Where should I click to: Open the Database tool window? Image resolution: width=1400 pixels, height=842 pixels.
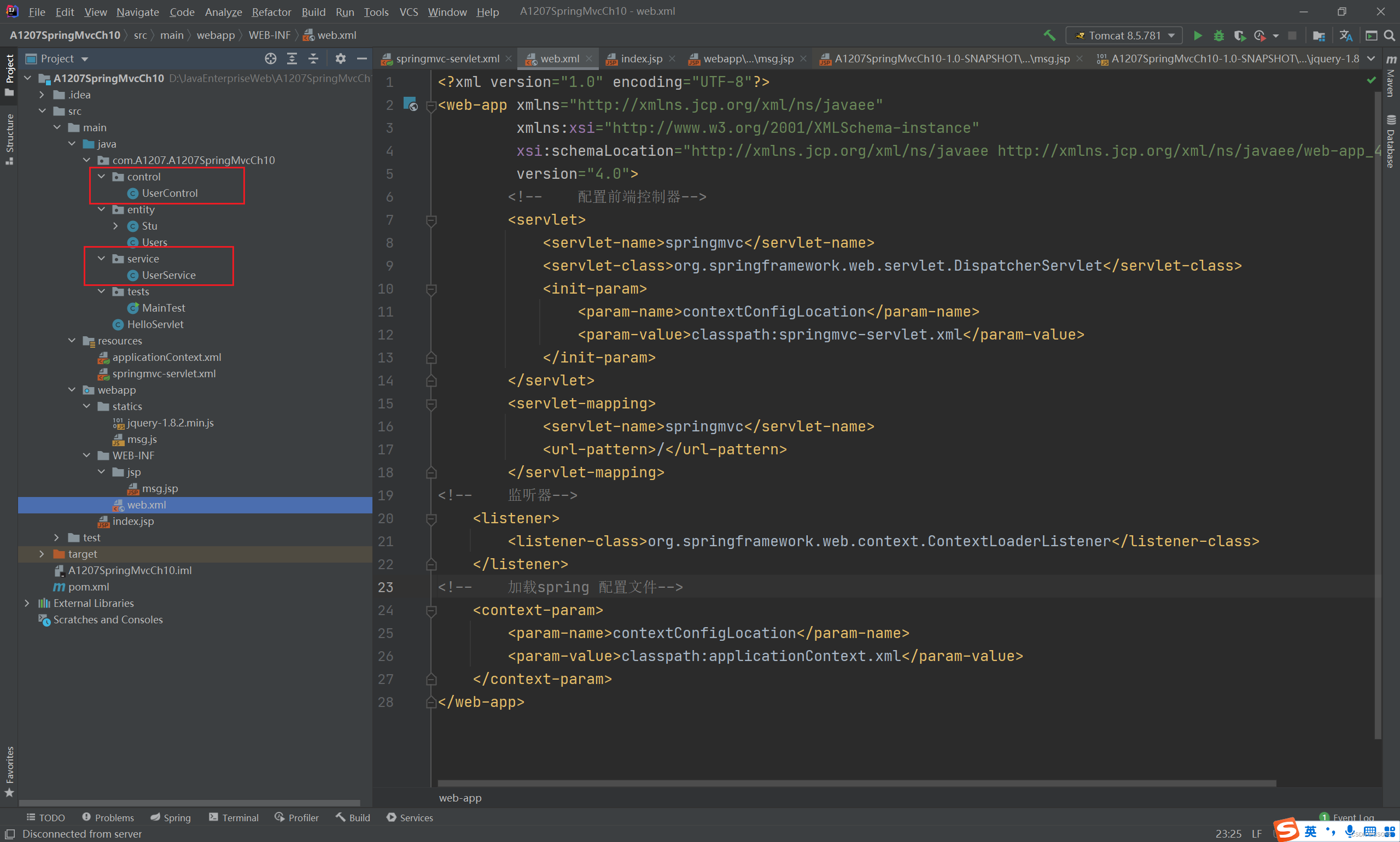pyautogui.click(x=1391, y=142)
